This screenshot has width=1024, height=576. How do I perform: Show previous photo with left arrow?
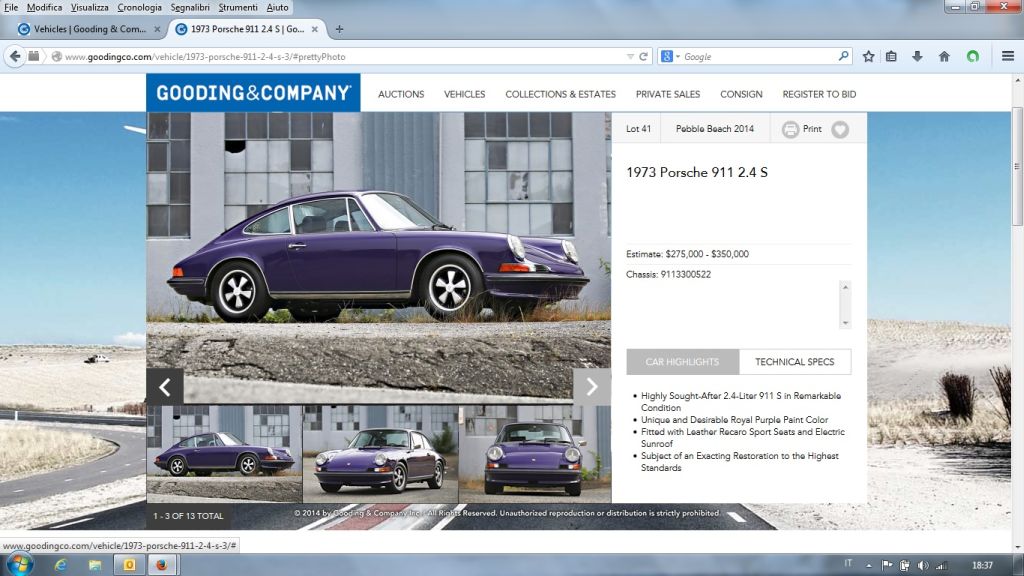[x=165, y=387]
